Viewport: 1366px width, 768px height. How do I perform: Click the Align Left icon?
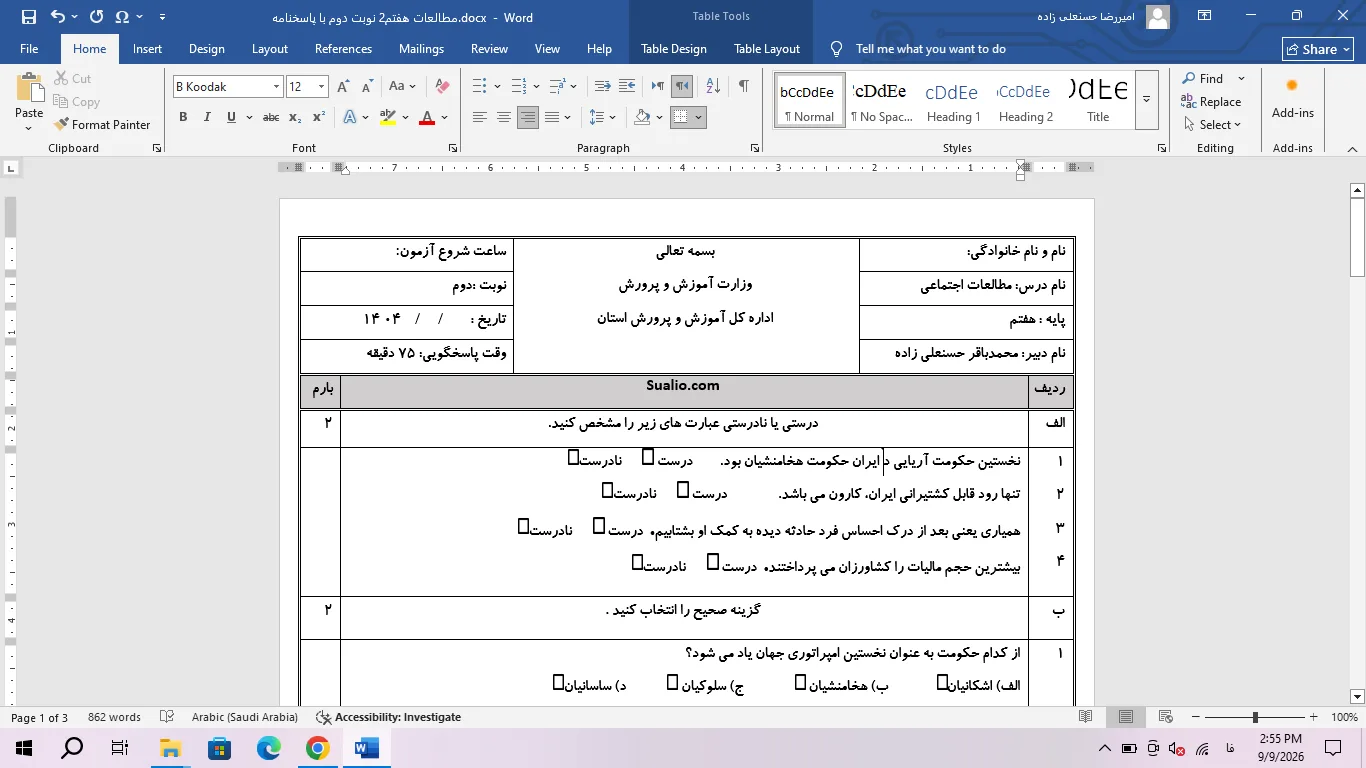[x=480, y=117]
